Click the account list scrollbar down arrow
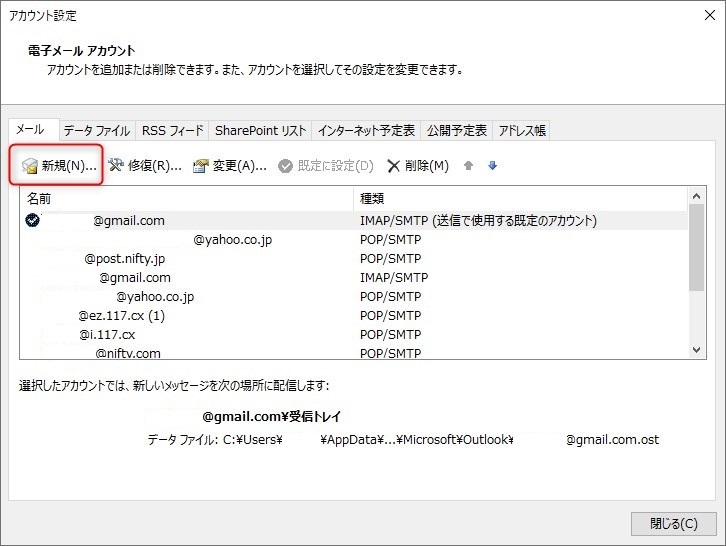 pyautogui.click(x=697, y=350)
